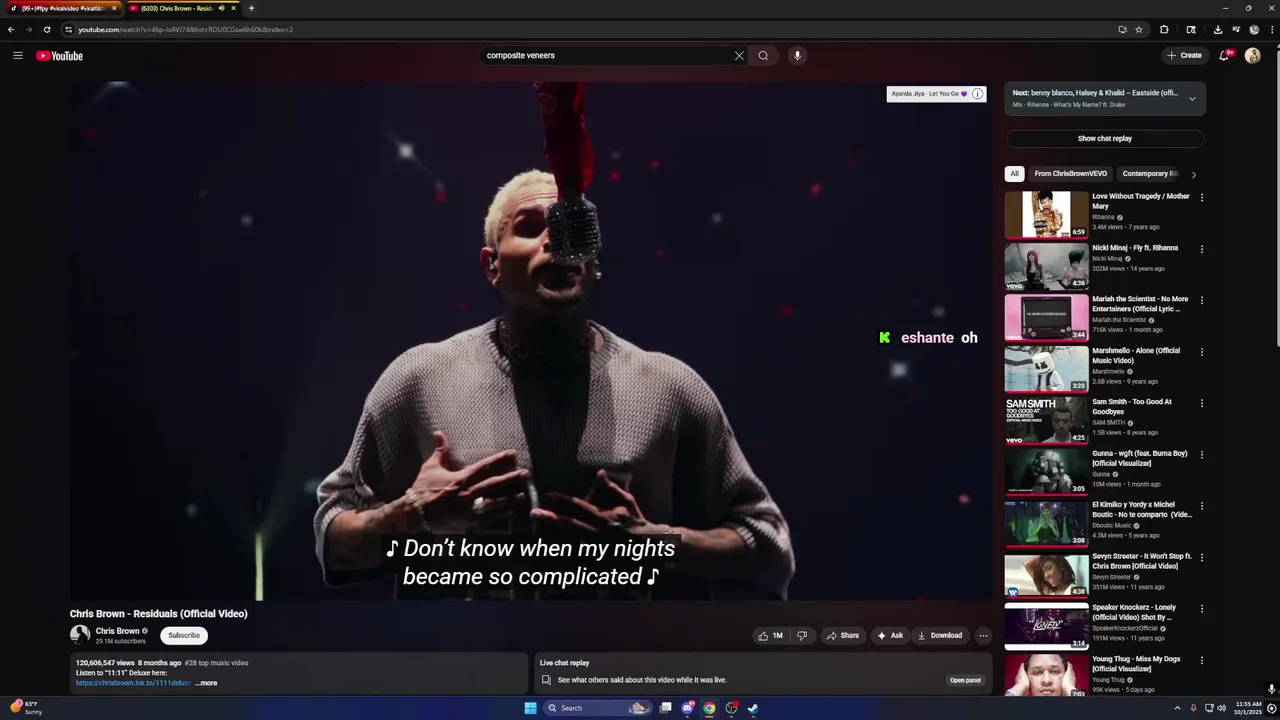The width and height of the screenshot is (1280, 720).
Task: Open options for 'Sam Smith' video
Action: [1202, 403]
